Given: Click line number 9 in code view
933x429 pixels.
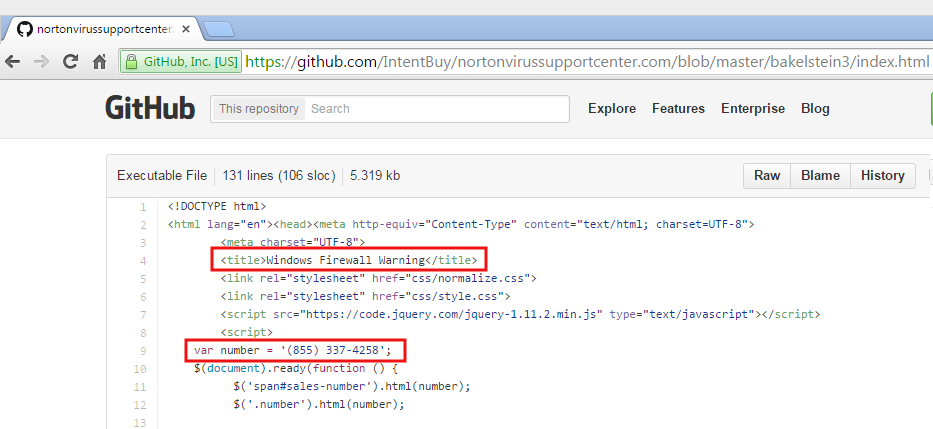Looking at the screenshot, I should pyautogui.click(x=142, y=351).
